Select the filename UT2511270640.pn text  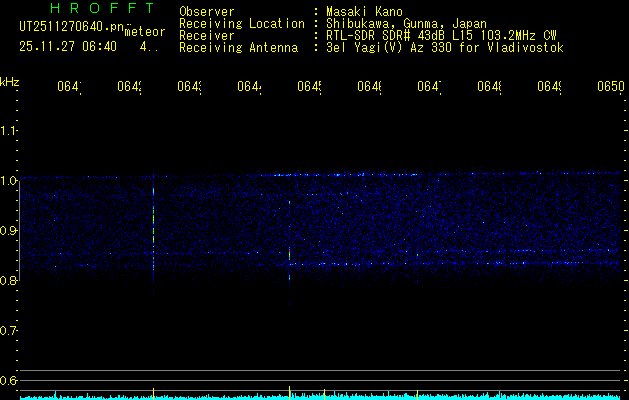tap(71, 27)
